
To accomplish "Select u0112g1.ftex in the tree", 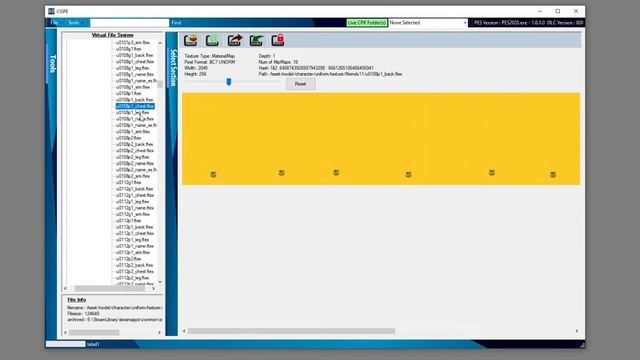I will click(x=129, y=182).
